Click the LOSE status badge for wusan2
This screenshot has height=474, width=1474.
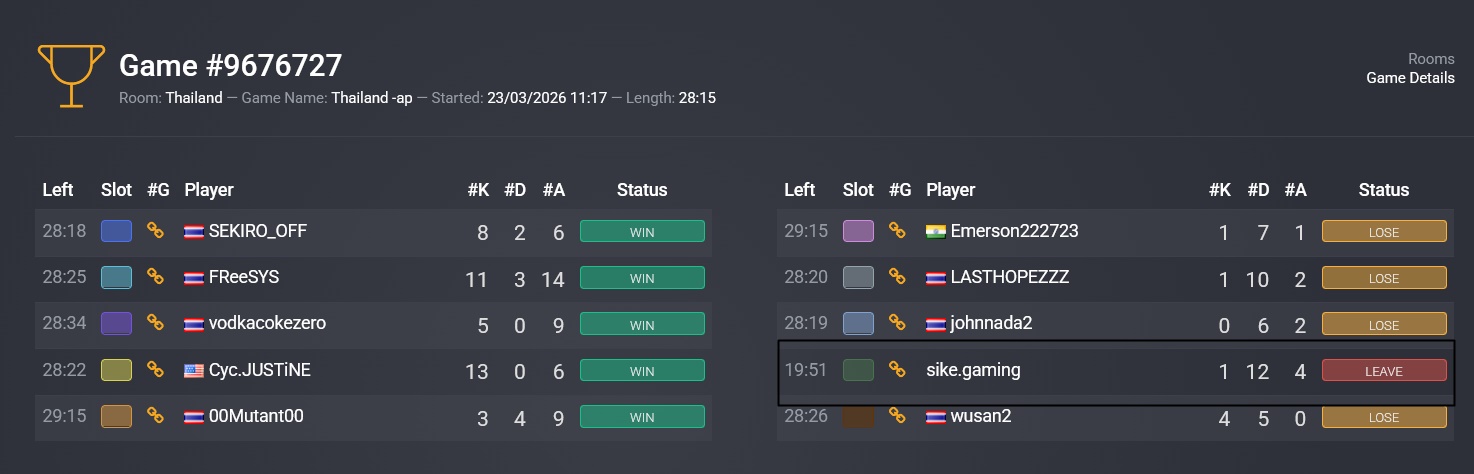(x=1384, y=417)
